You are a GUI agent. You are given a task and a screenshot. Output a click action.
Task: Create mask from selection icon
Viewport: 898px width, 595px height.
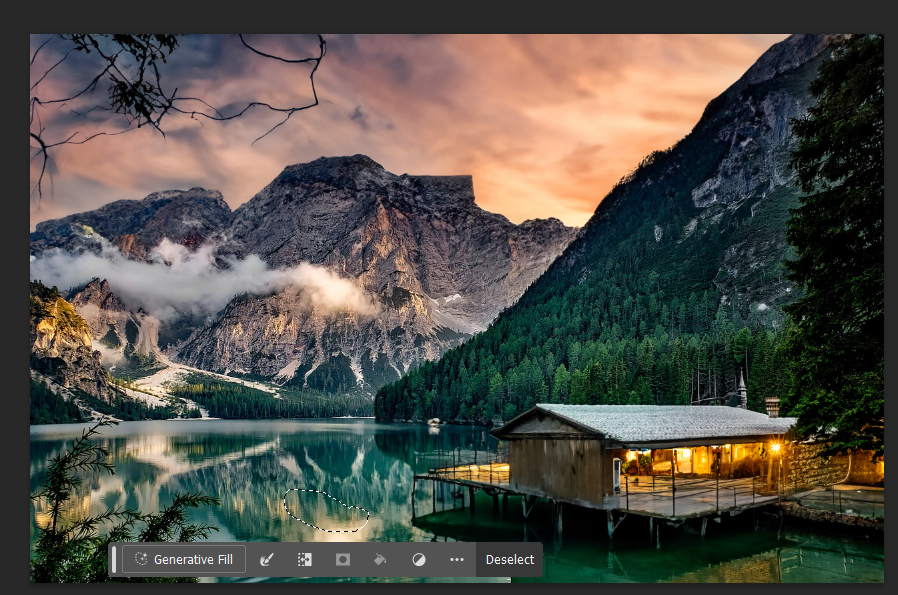click(x=342, y=559)
